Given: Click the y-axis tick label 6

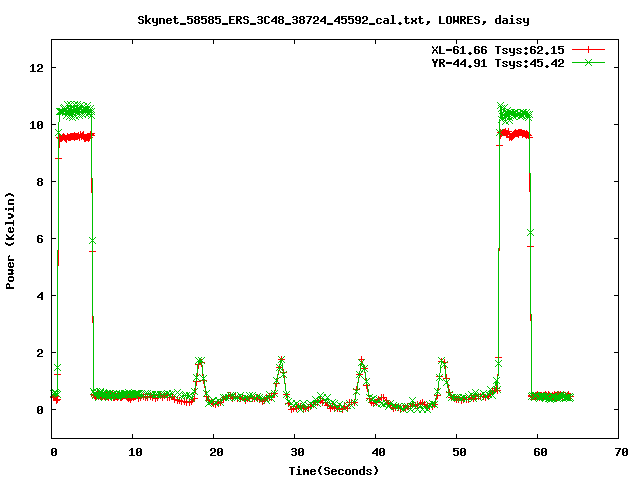Looking at the screenshot, I should (40, 239).
